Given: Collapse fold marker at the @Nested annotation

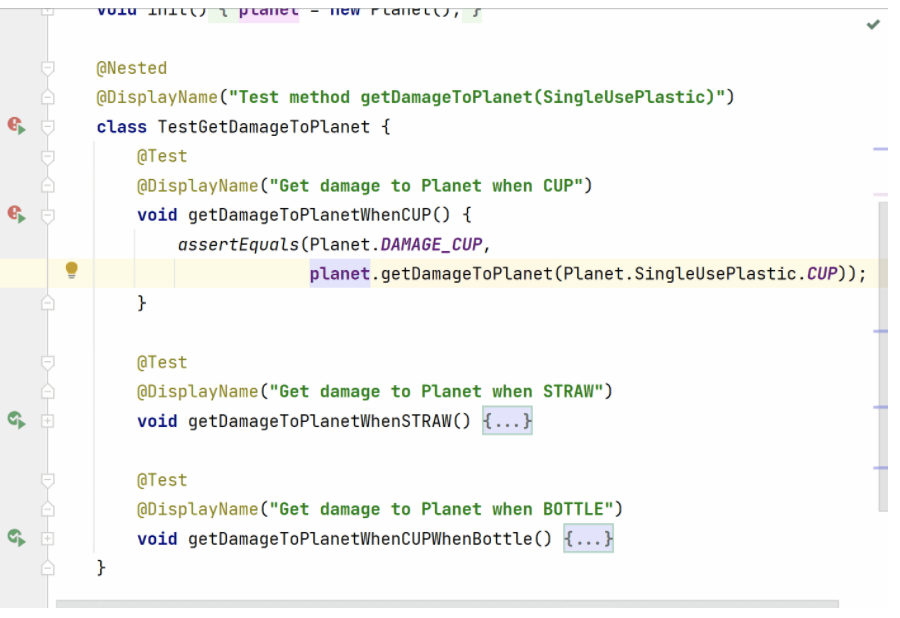Looking at the screenshot, I should point(47,68).
